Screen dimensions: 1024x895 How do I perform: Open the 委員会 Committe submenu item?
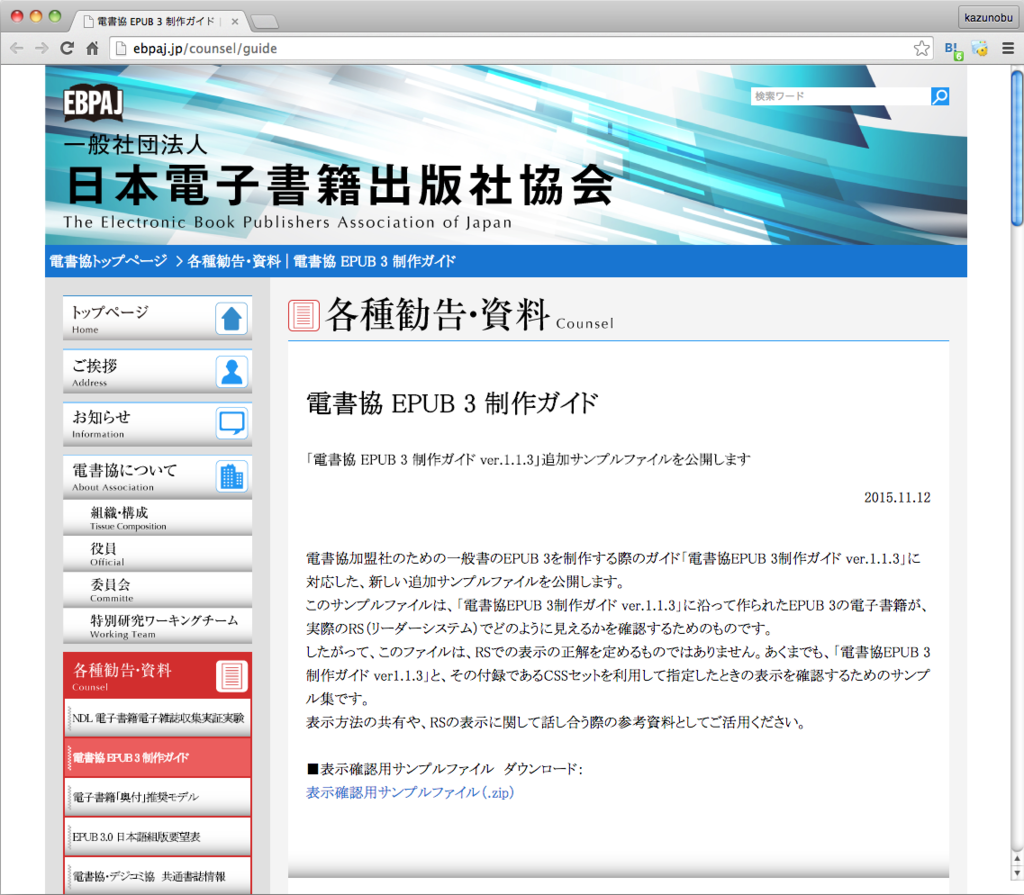coord(157,589)
